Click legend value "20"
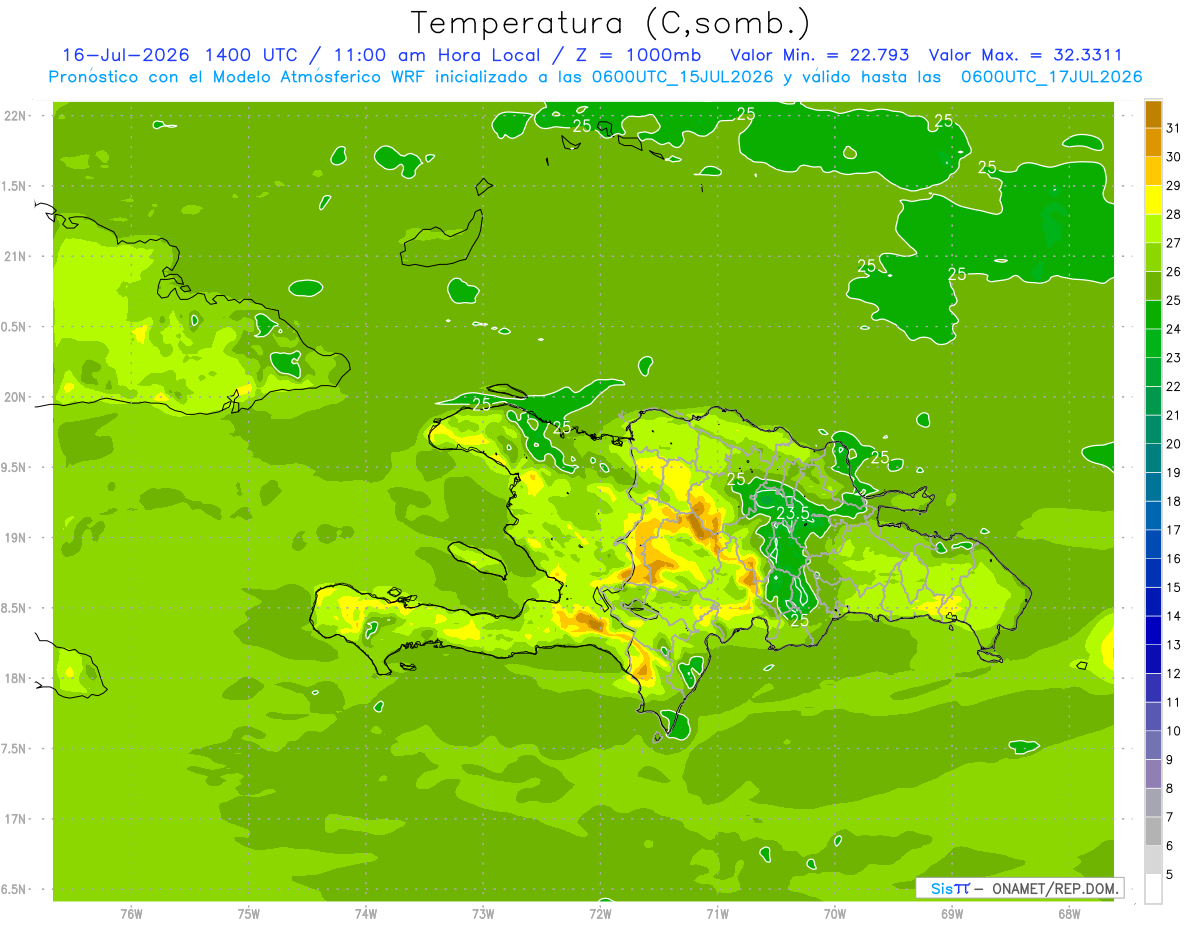 click(1174, 444)
